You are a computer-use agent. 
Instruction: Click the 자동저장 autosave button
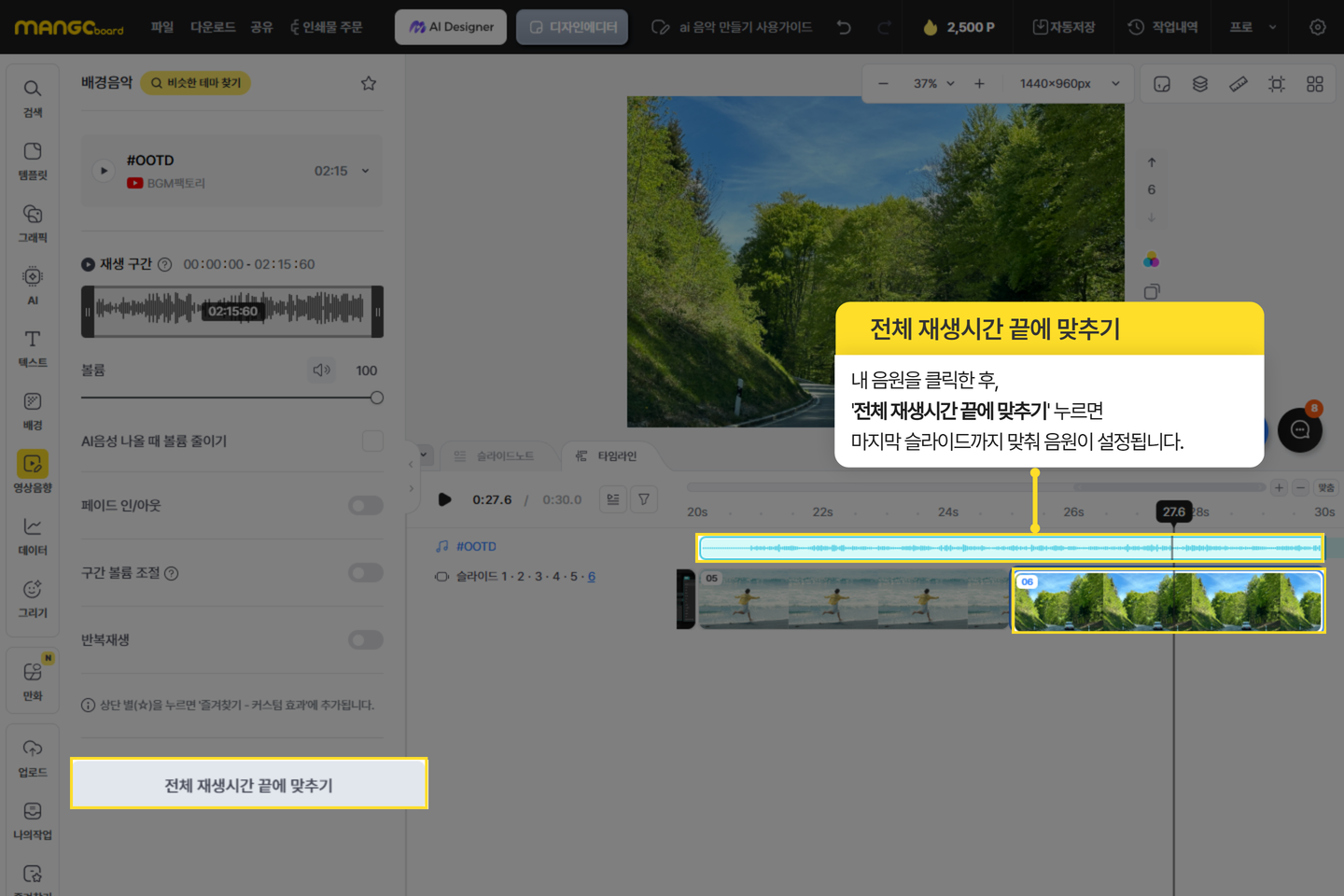point(1064,27)
